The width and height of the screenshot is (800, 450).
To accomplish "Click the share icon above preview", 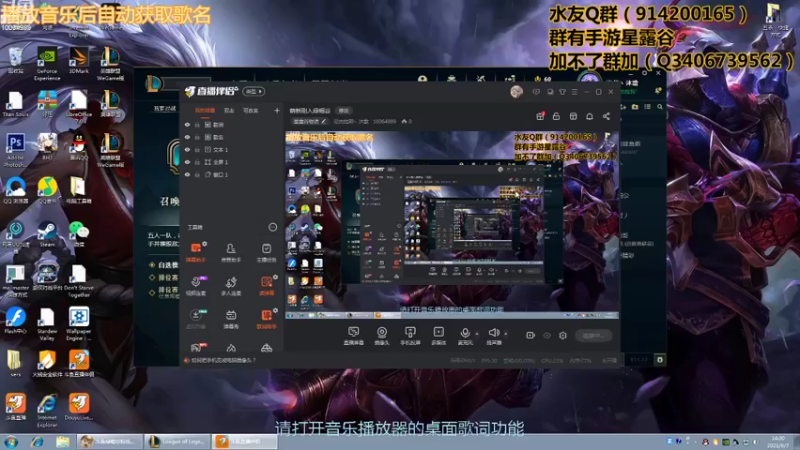I will (x=606, y=116).
